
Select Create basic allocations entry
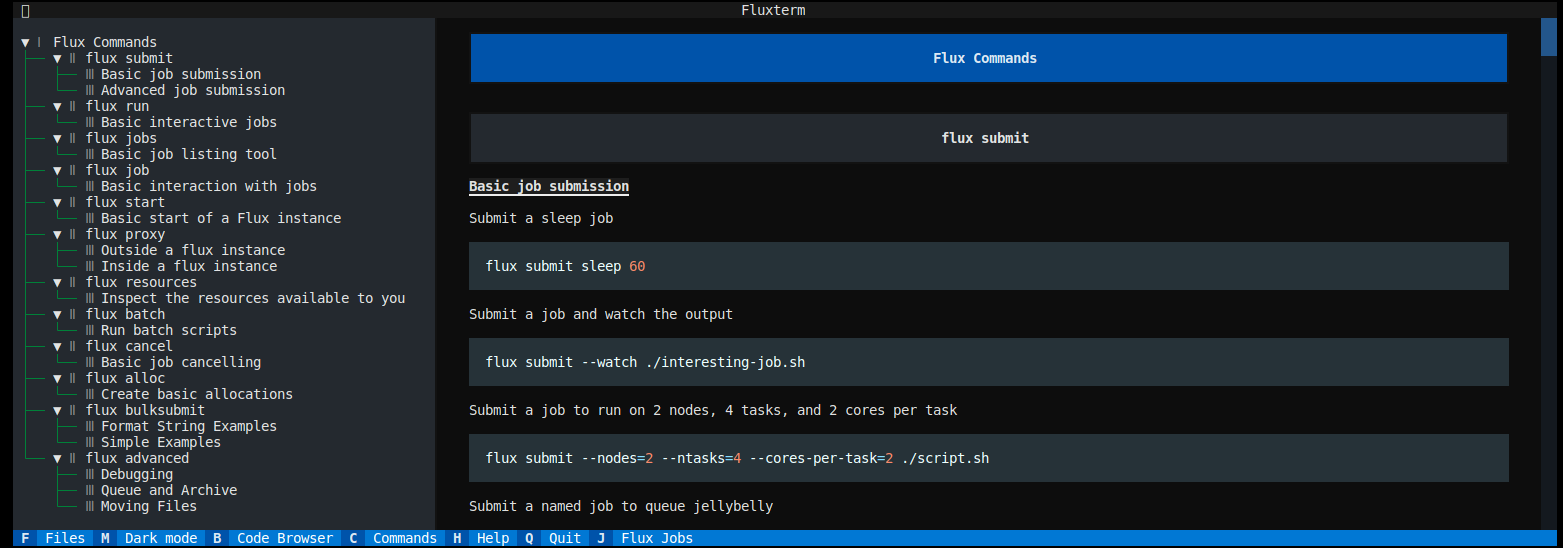[197, 394]
